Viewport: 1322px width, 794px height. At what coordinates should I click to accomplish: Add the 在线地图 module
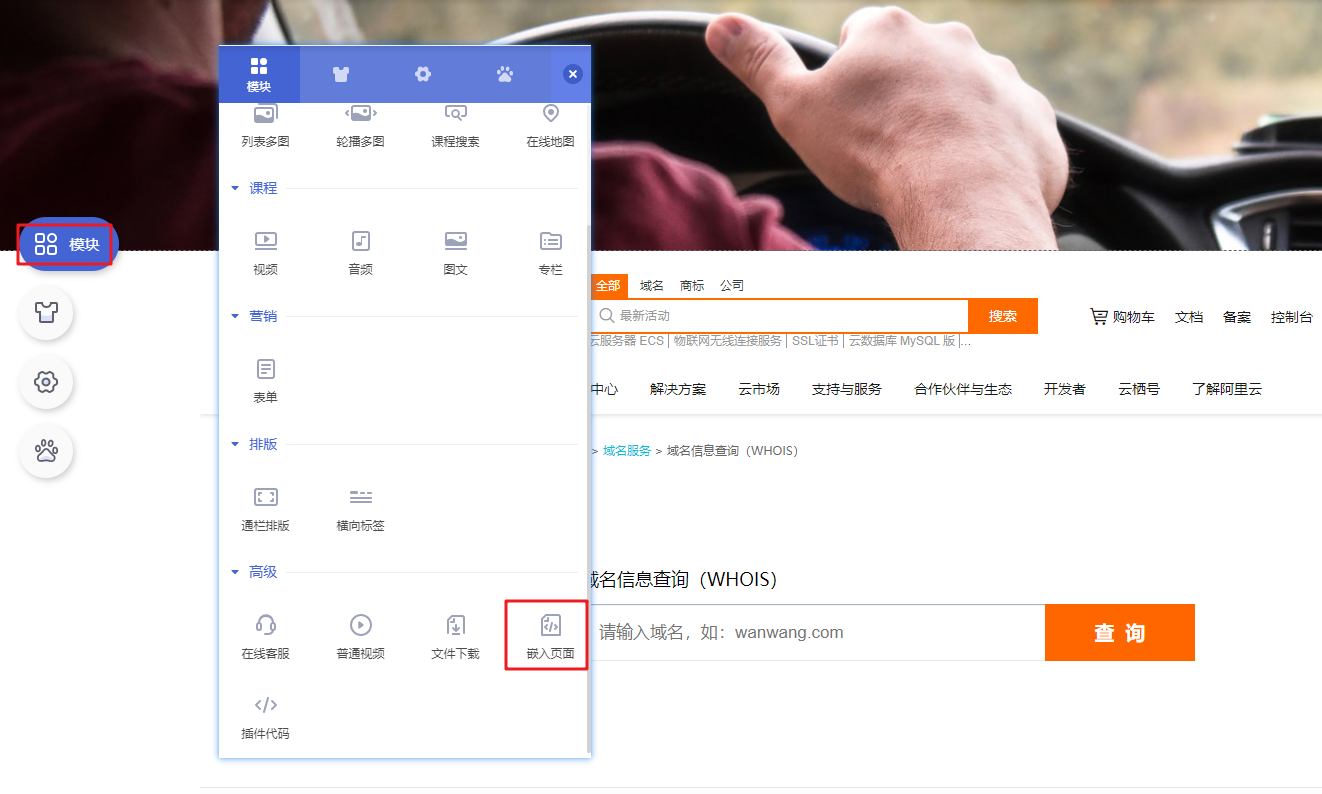coord(550,127)
